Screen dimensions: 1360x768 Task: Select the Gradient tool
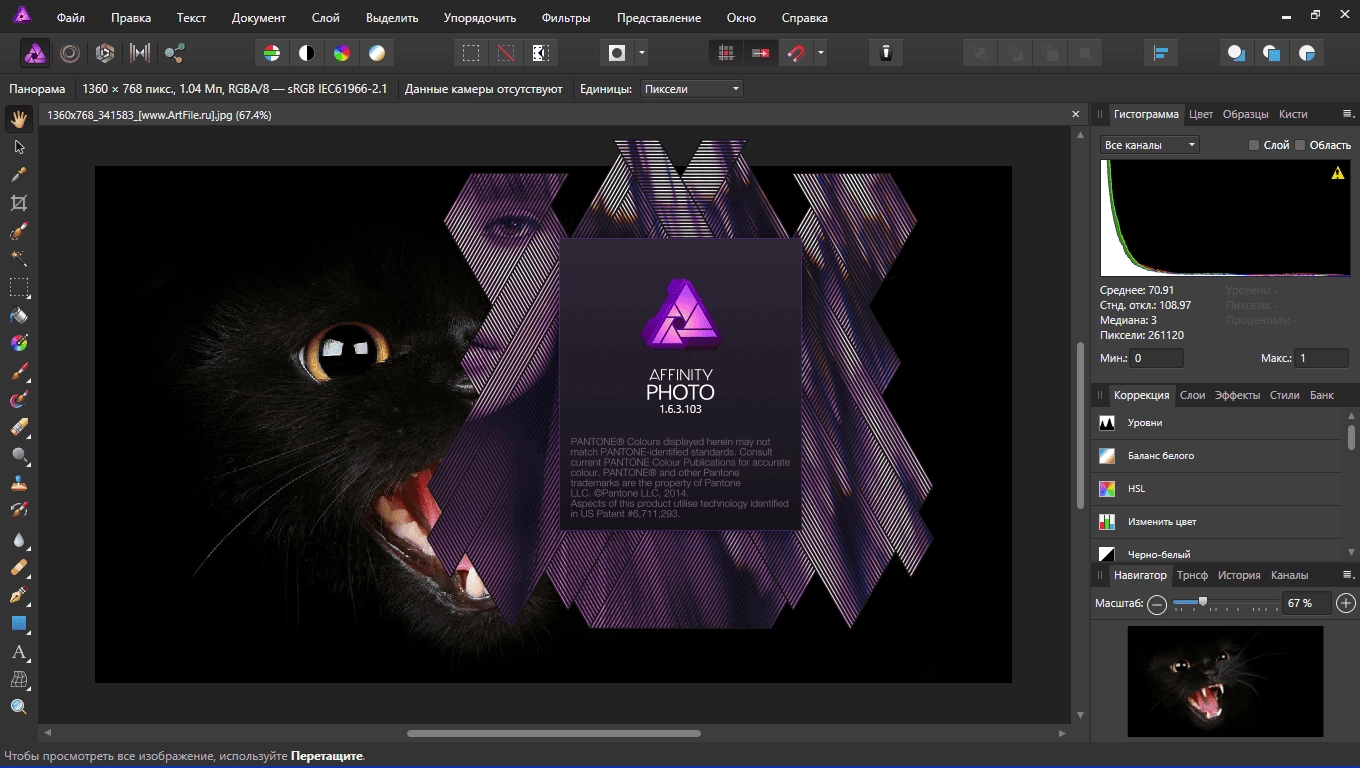point(19,343)
